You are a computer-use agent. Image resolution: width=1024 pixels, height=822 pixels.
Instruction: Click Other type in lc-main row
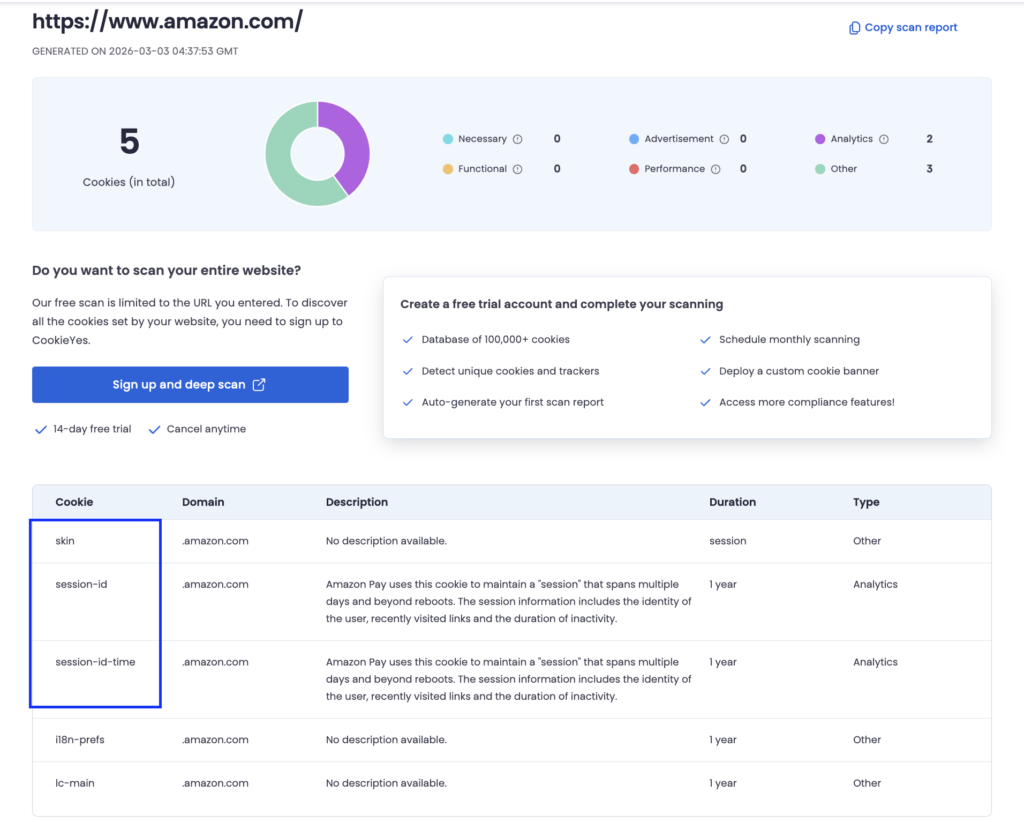point(867,783)
